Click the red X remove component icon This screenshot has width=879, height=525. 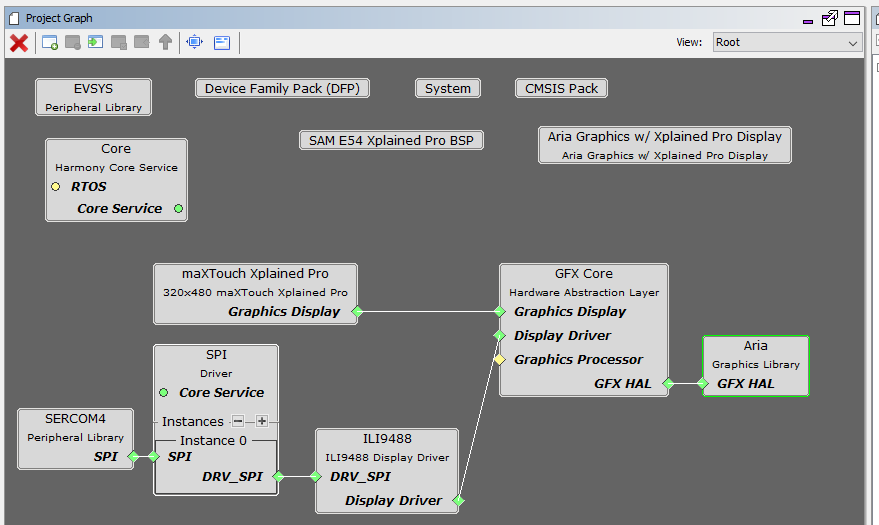(19, 43)
